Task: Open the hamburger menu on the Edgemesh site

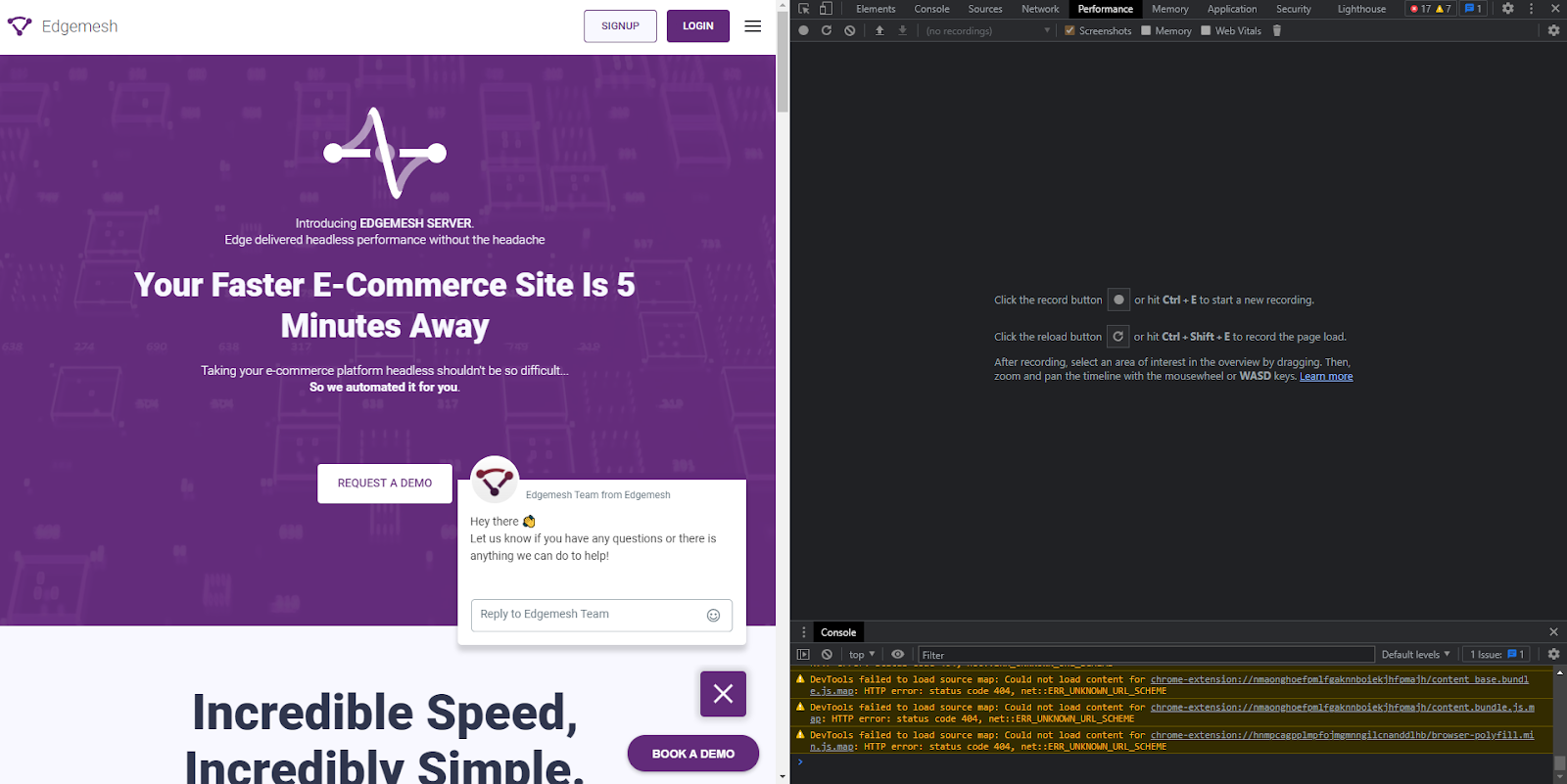Action: tap(752, 26)
